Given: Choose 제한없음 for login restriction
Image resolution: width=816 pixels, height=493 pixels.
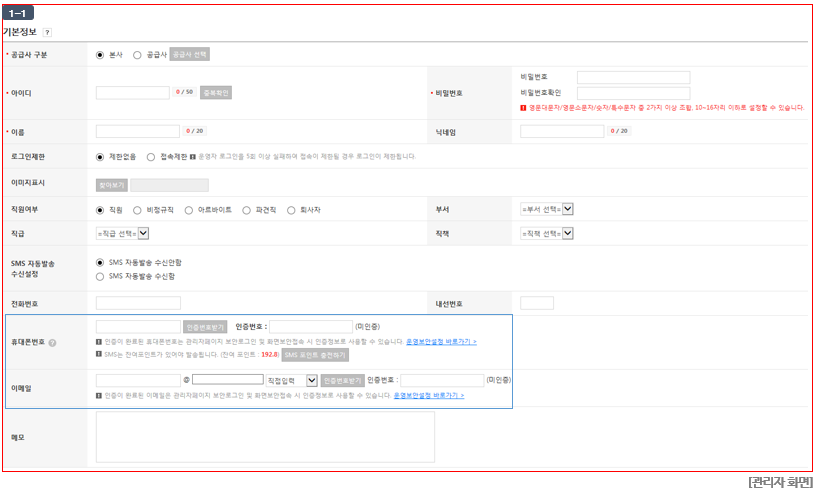Looking at the screenshot, I should click(x=100, y=157).
